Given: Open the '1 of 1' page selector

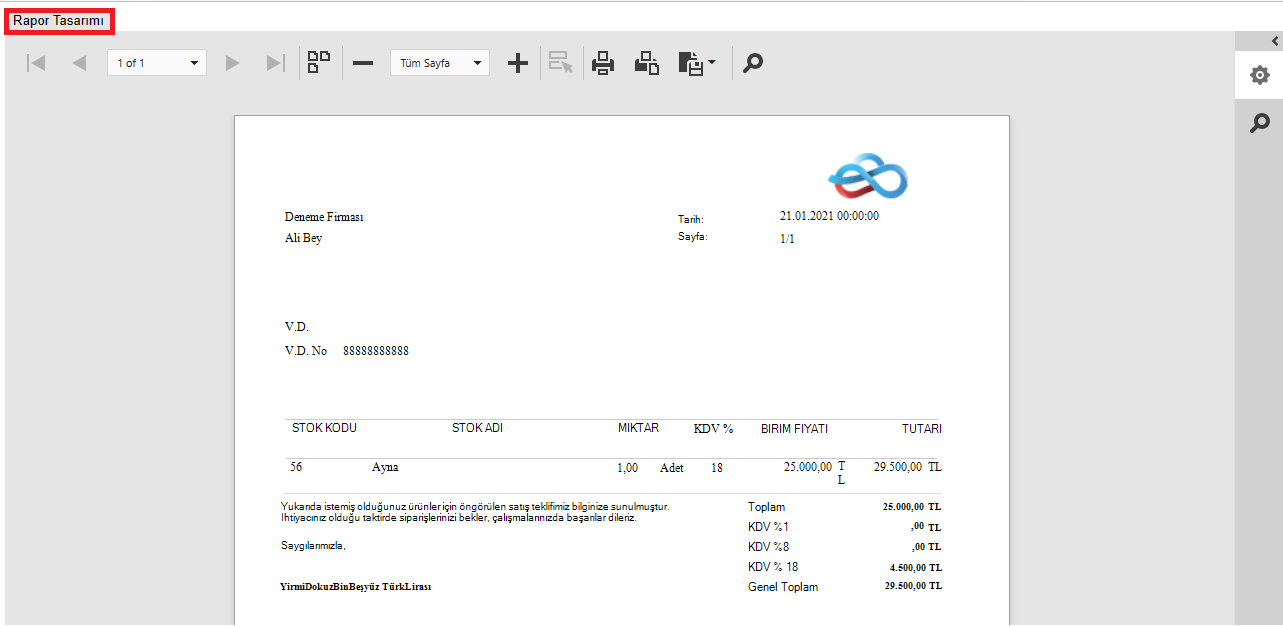Looking at the screenshot, I should (156, 63).
